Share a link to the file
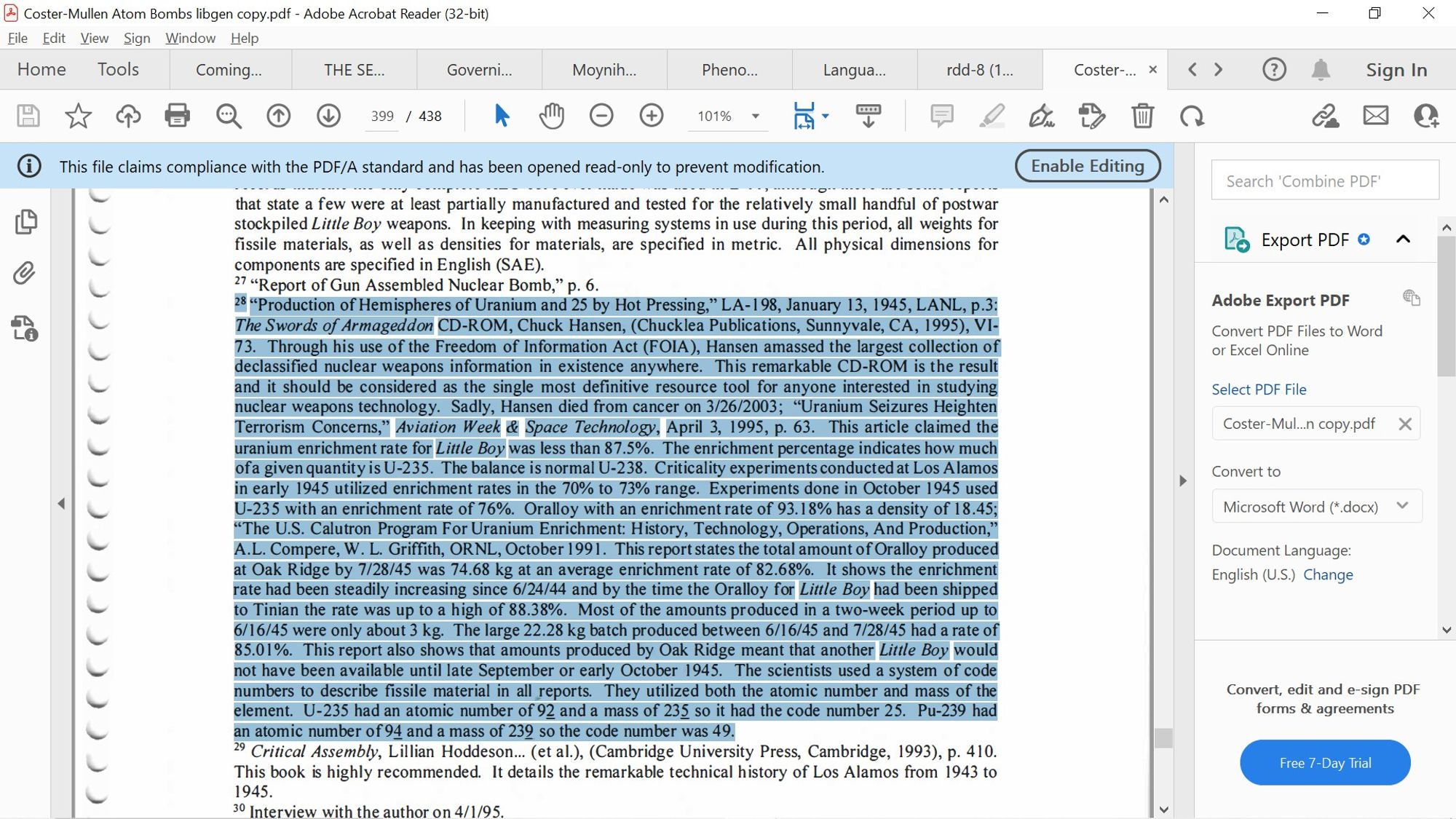This screenshot has width=1456, height=819. (1326, 116)
